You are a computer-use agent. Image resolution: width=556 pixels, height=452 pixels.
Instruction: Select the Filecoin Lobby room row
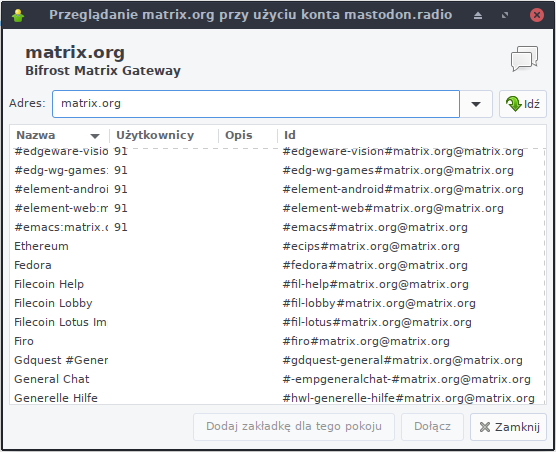[x=277, y=303]
